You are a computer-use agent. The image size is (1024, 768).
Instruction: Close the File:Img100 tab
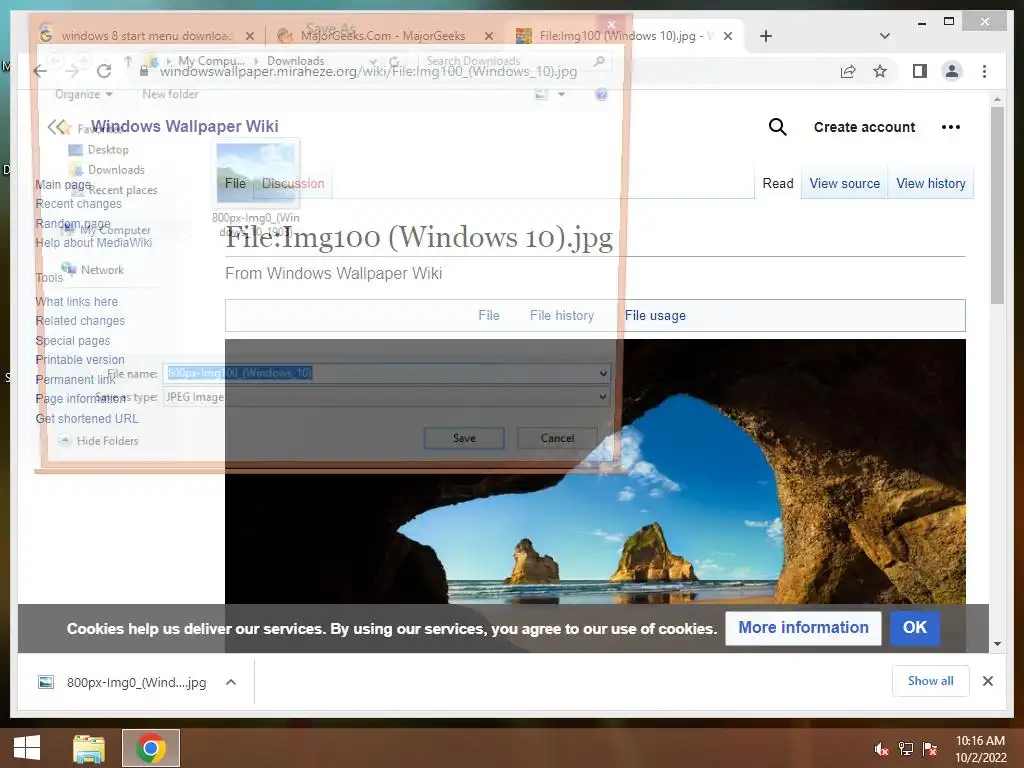point(728,36)
